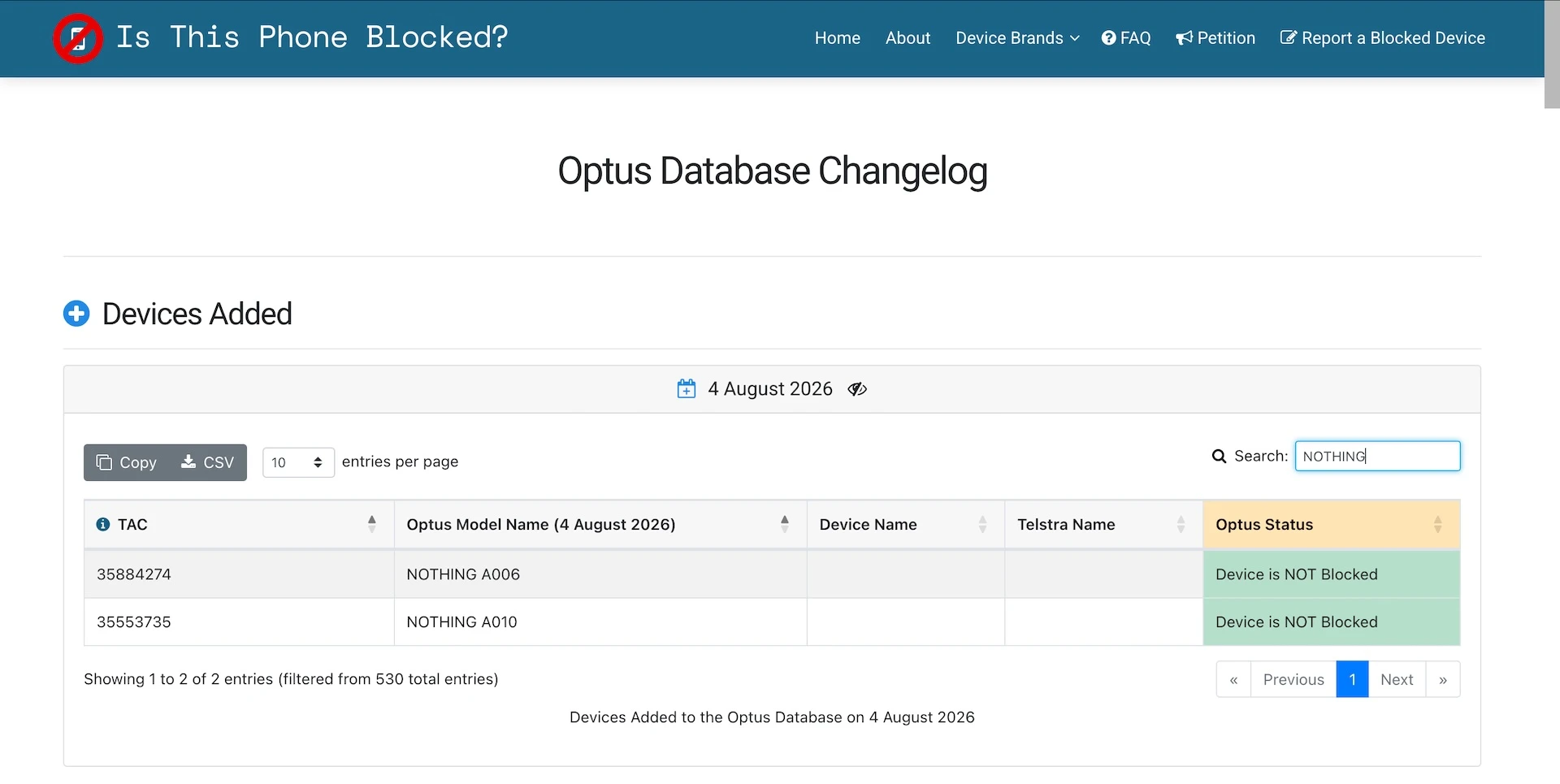The image size is (1560, 784).
Task: Click the status cell for NOTHING A010
Action: (1332, 622)
